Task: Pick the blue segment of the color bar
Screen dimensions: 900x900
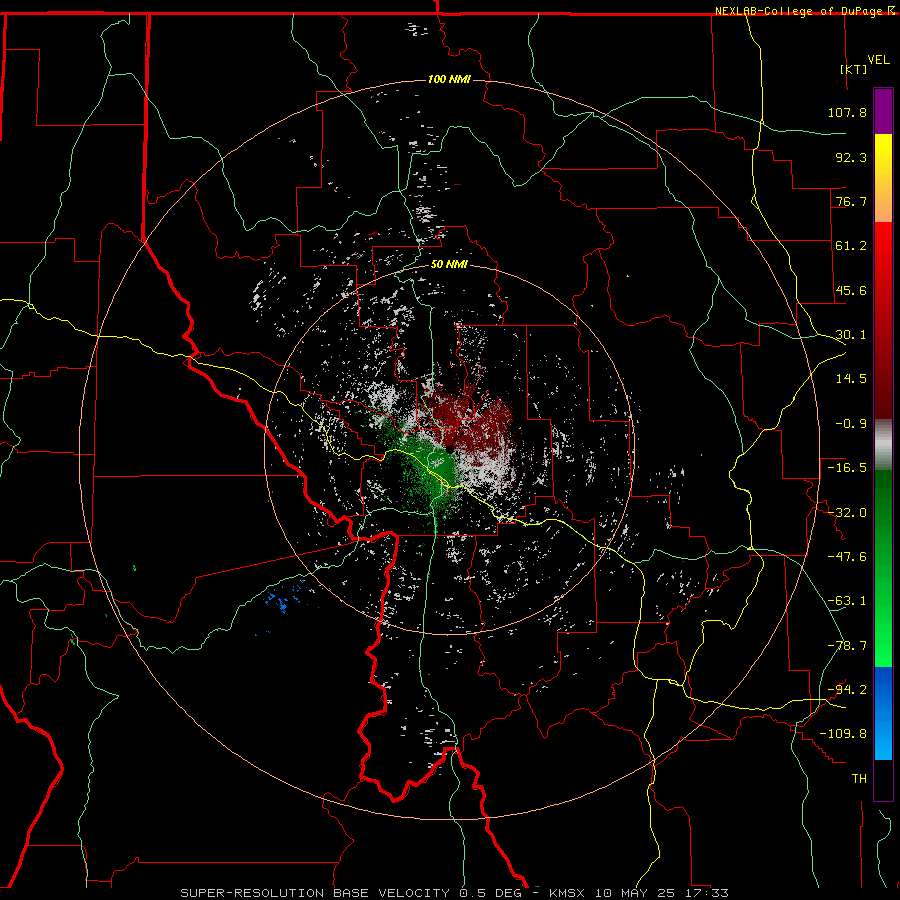Action: coord(883,713)
